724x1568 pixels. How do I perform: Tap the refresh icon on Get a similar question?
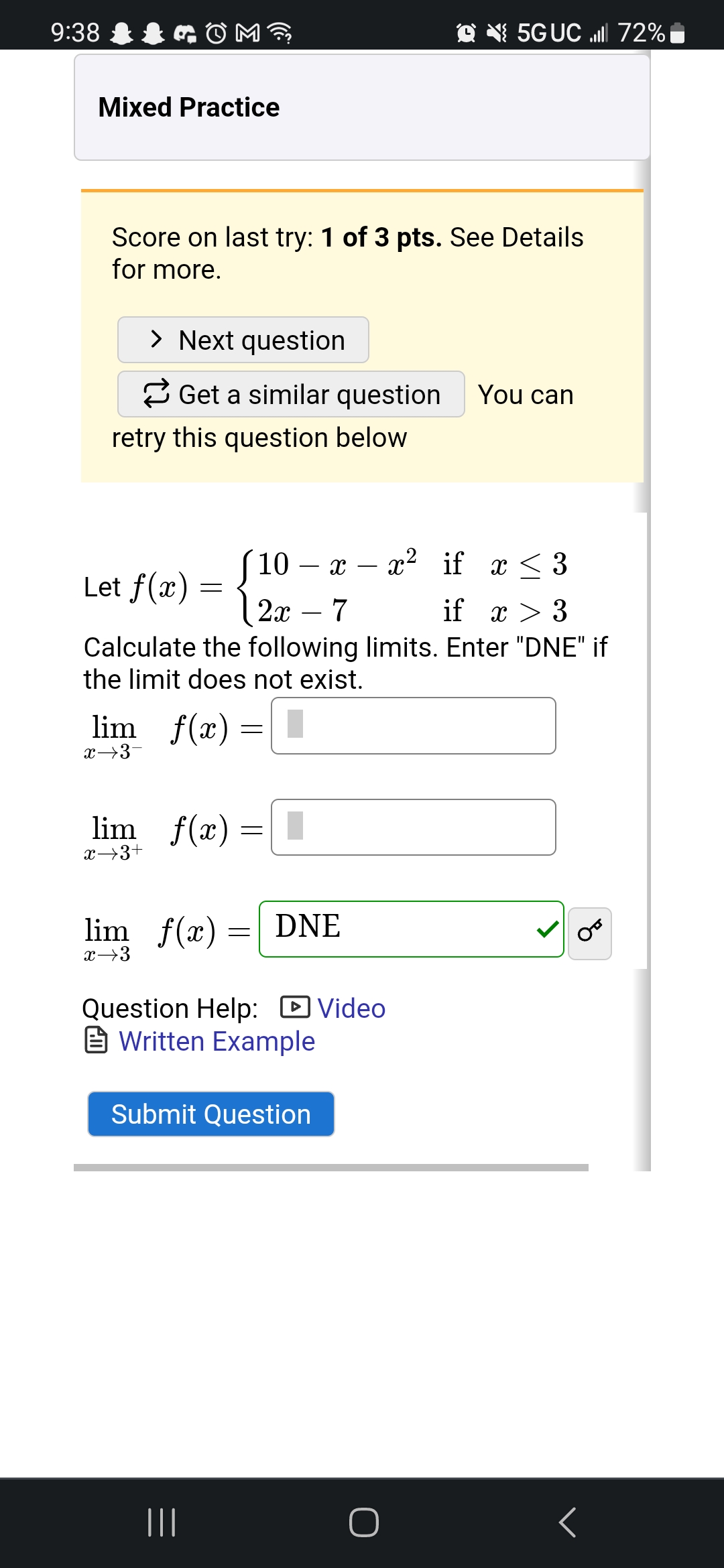156,394
